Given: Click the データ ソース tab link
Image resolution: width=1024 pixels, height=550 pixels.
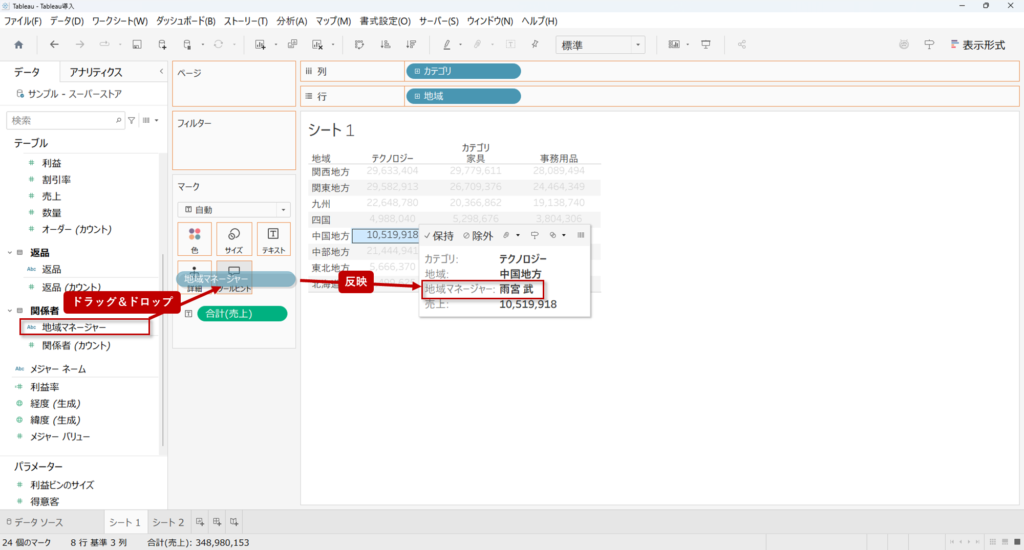Looking at the screenshot, I should tap(38, 522).
